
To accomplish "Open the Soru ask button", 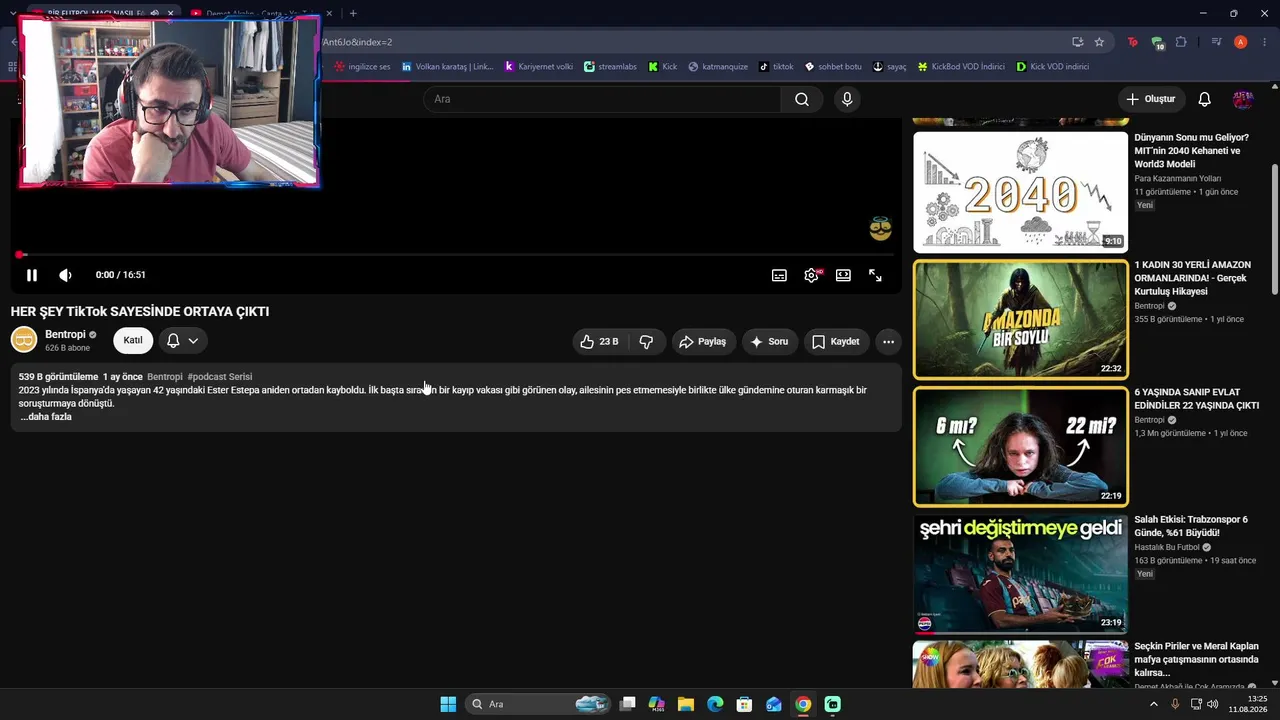I will tap(769, 341).
